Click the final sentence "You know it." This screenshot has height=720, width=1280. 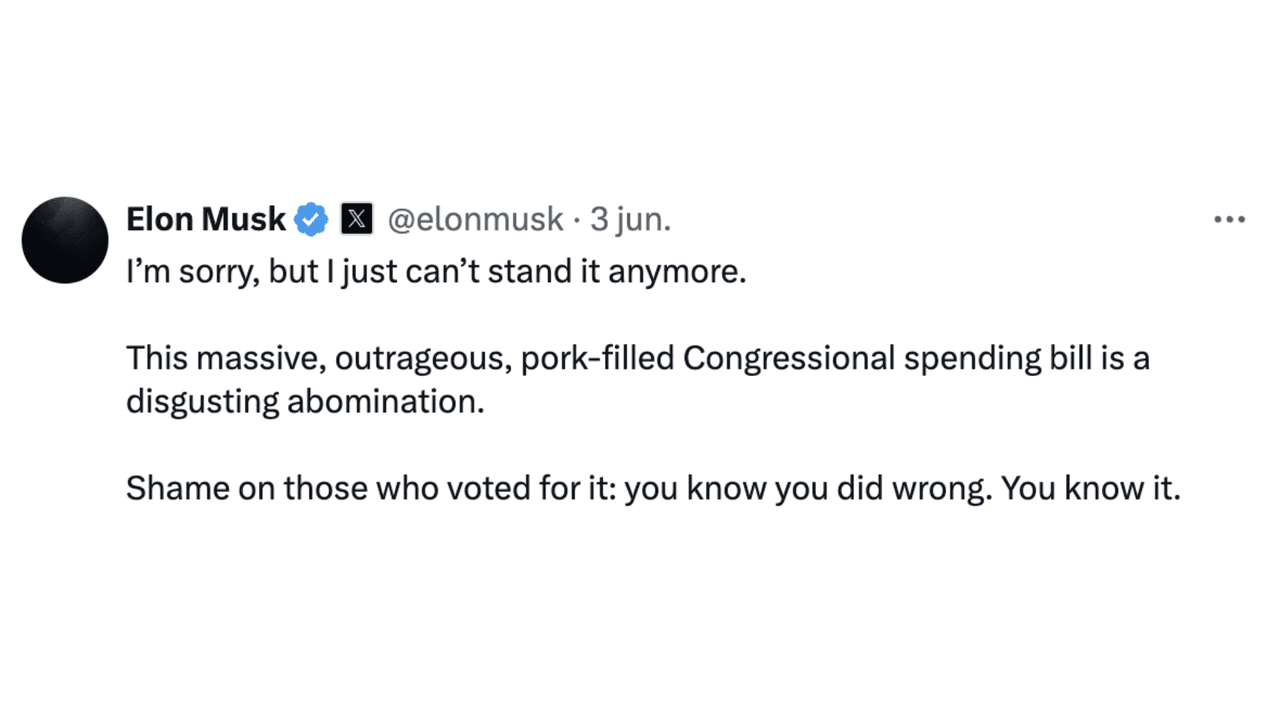coord(1091,488)
